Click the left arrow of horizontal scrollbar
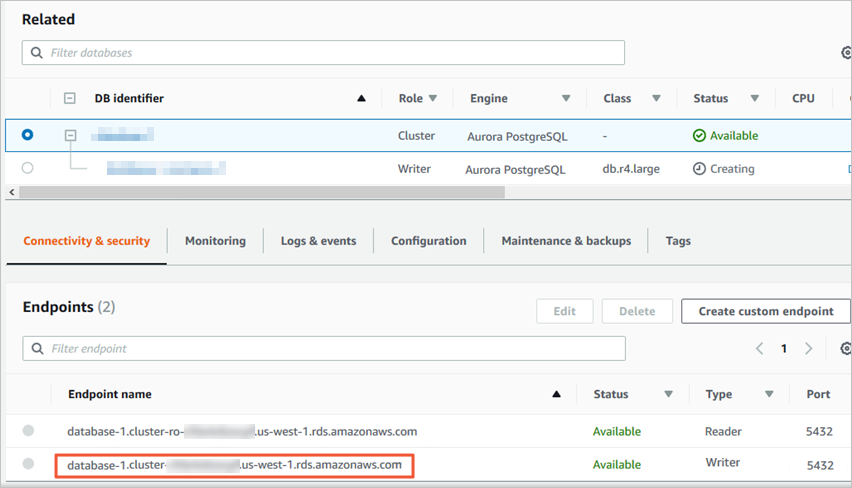This screenshot has width=852, height=488. click(12, 192)
